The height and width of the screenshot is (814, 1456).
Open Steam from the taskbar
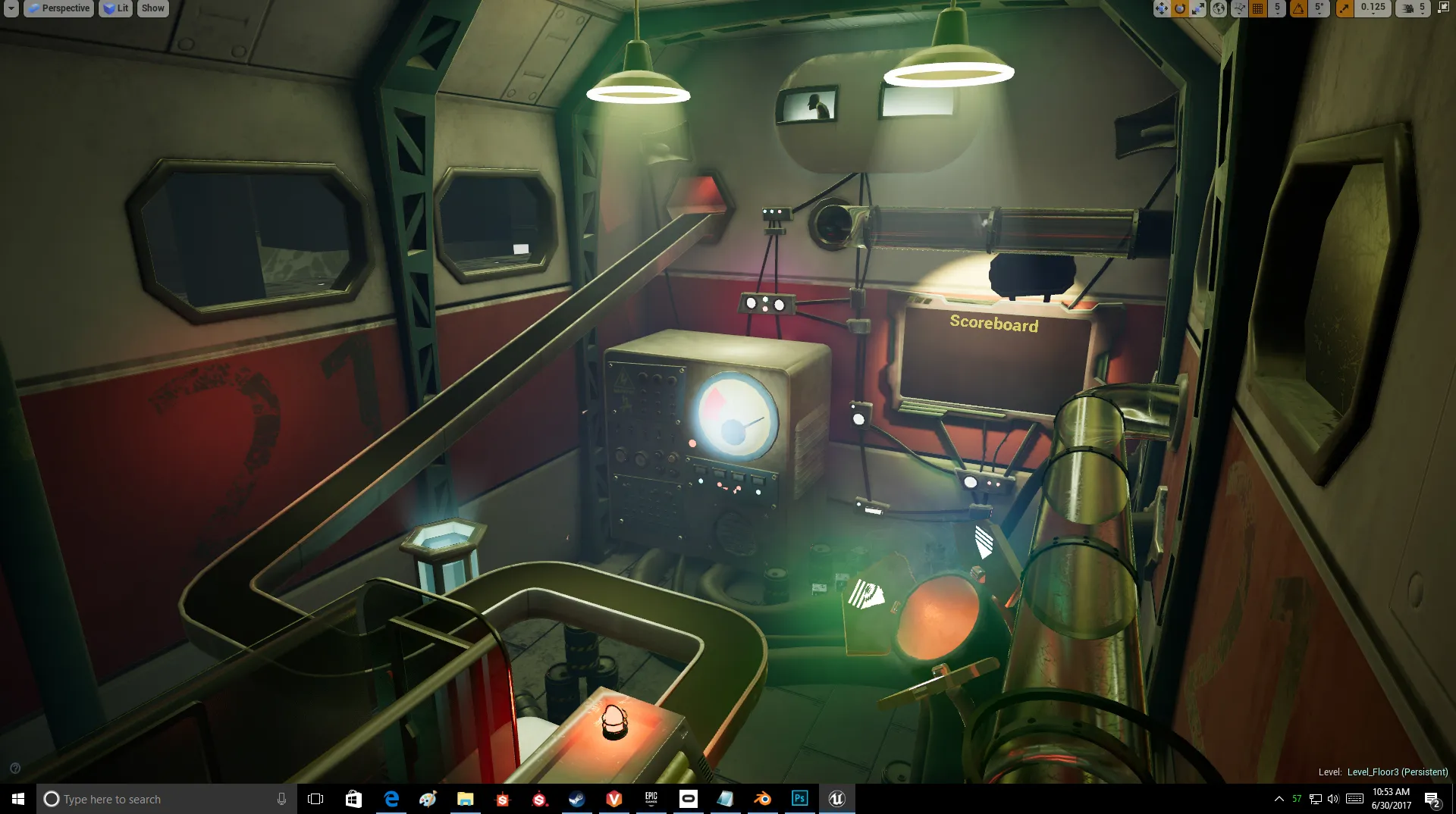point(576,799)
